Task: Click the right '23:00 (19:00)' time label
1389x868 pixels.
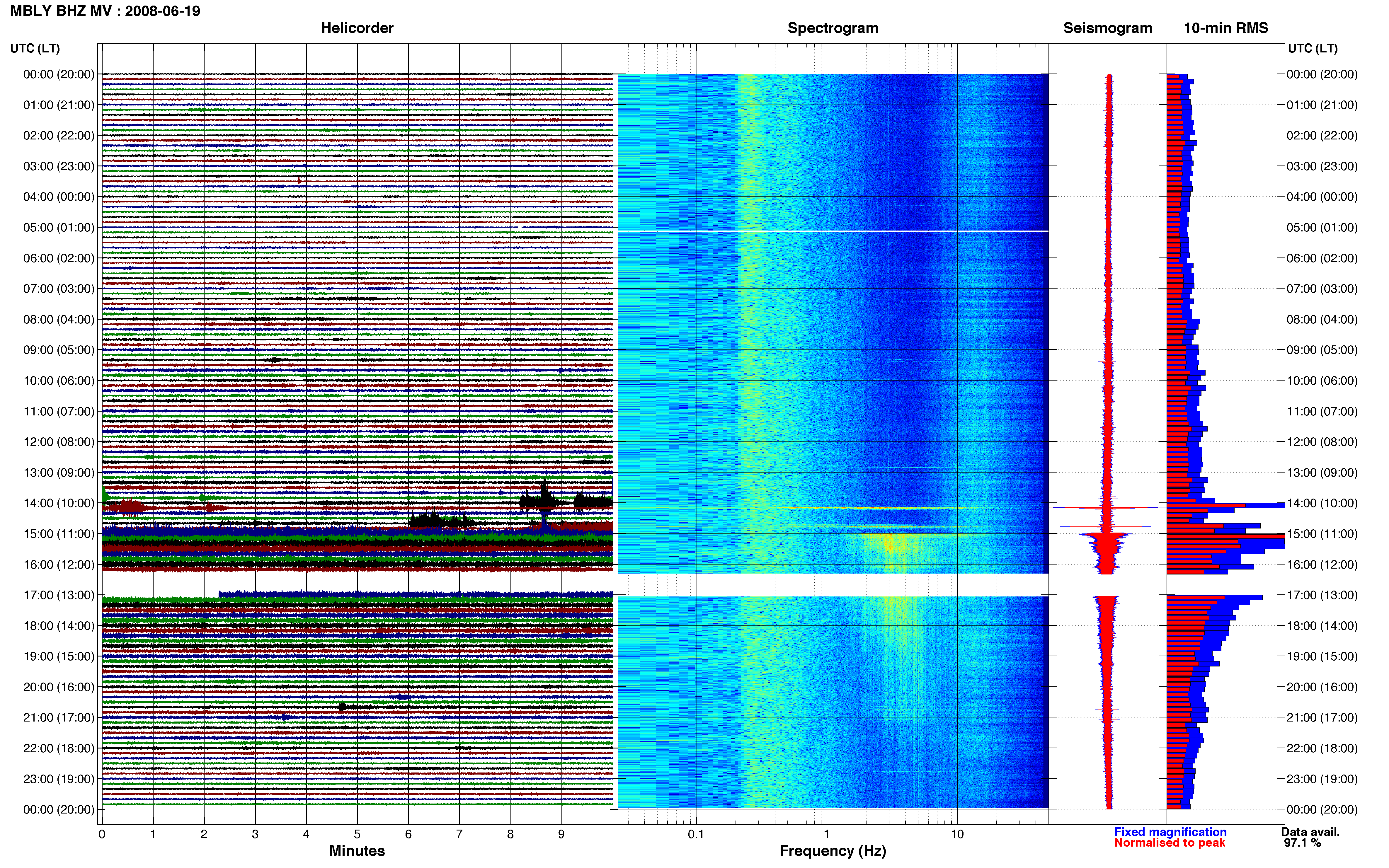Action: 1322,779
